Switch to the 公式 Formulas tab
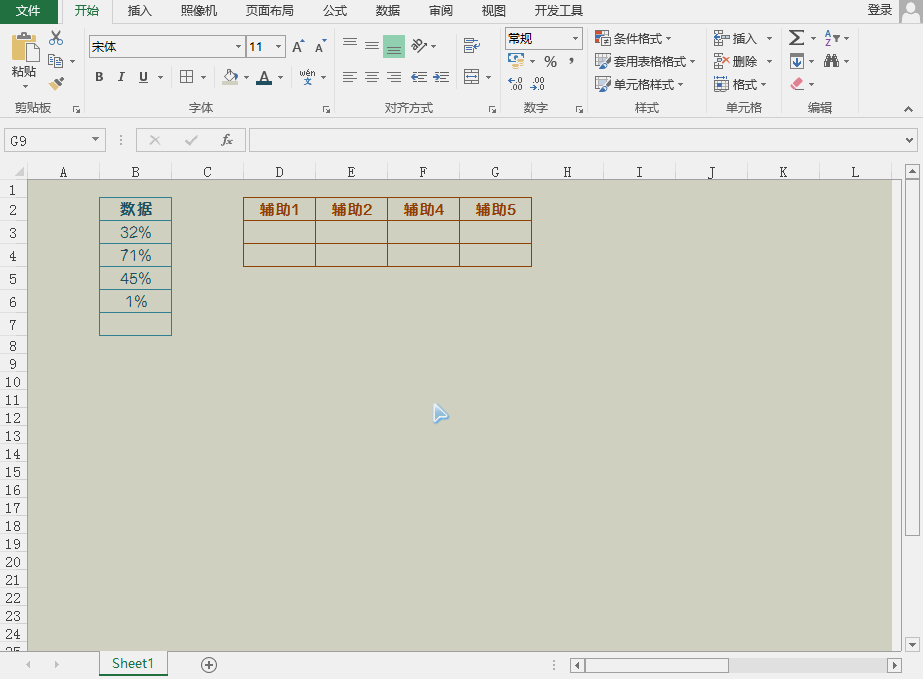This screenshot has width=923, height=679. [x=335, y=11]
